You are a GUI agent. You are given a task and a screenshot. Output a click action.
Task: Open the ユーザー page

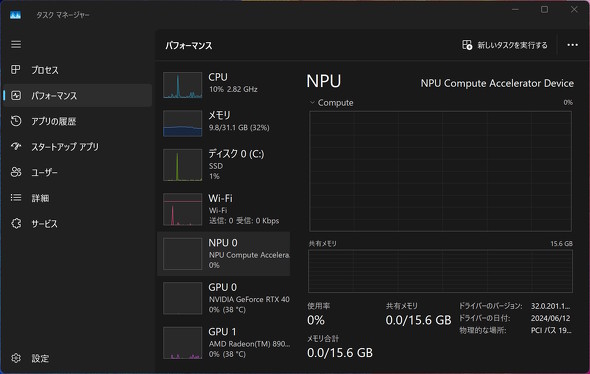click(x=78, y=172)
